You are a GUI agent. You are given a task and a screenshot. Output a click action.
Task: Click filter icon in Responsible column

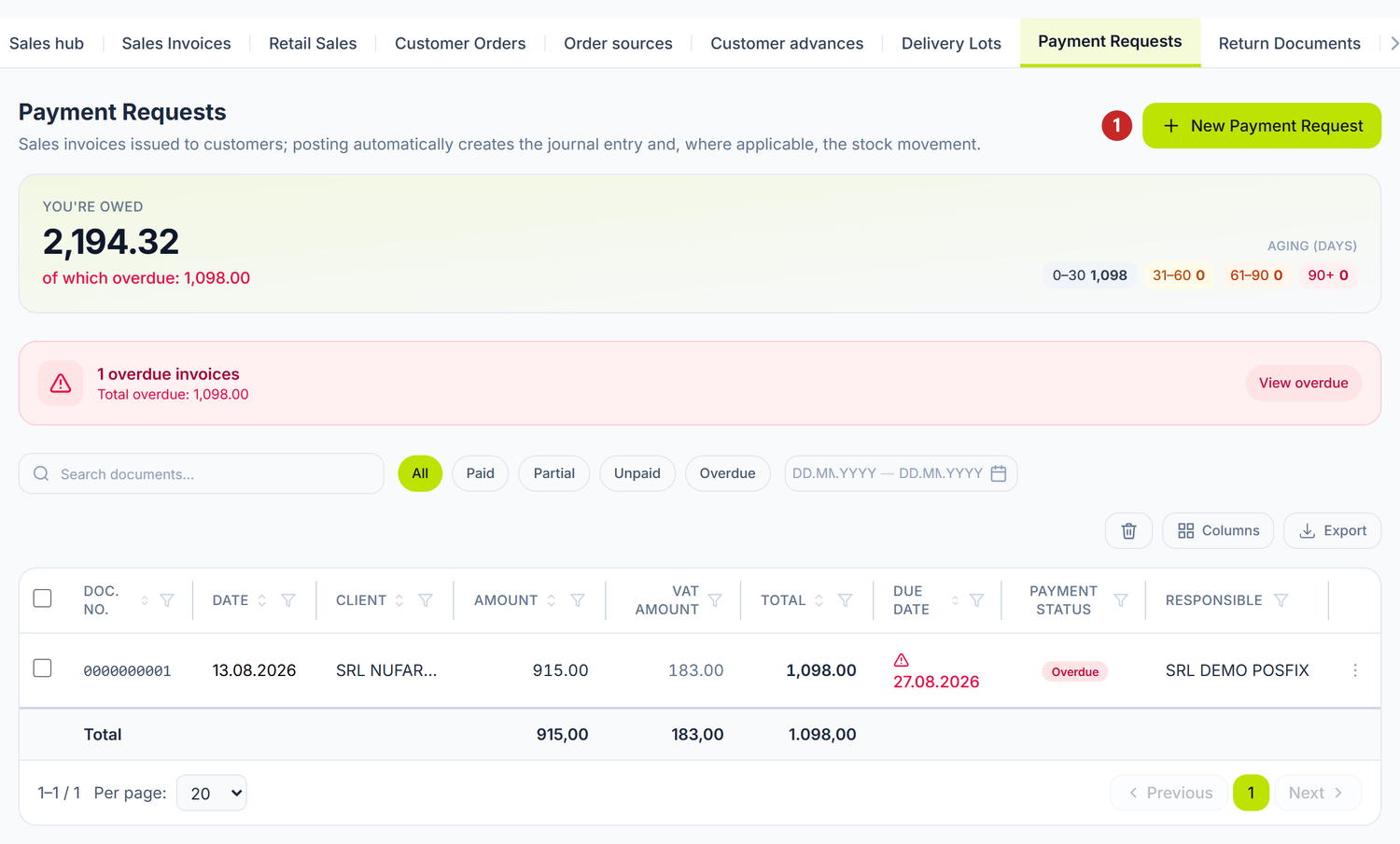point(1281,600)
